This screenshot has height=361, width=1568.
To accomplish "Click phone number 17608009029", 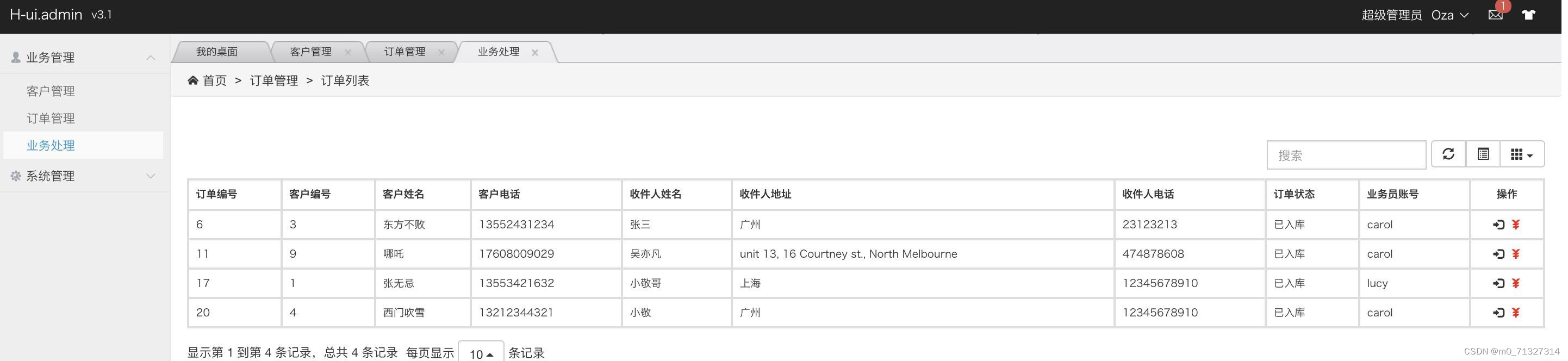I will (x=516, y=254).
